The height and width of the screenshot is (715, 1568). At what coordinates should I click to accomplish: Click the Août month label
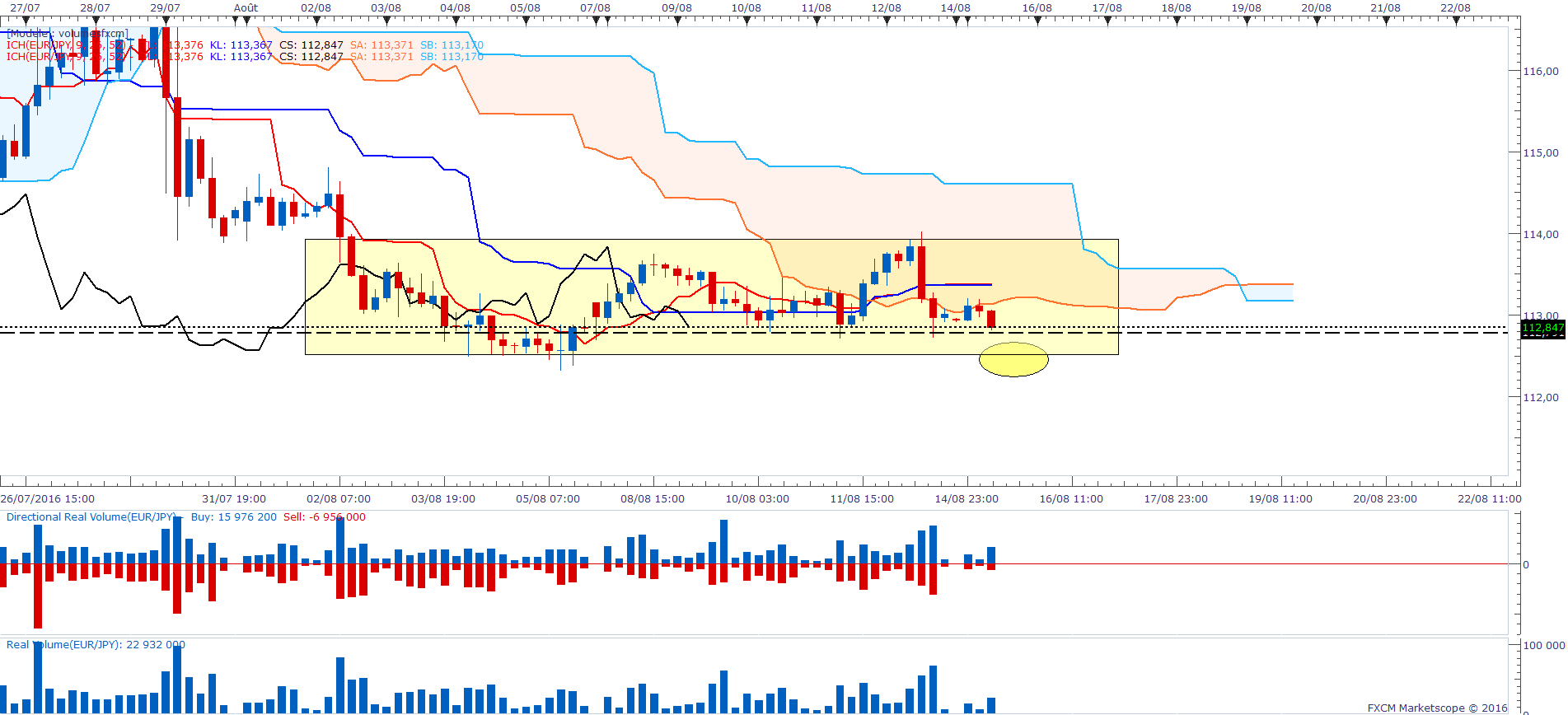(x=246, y=8)
